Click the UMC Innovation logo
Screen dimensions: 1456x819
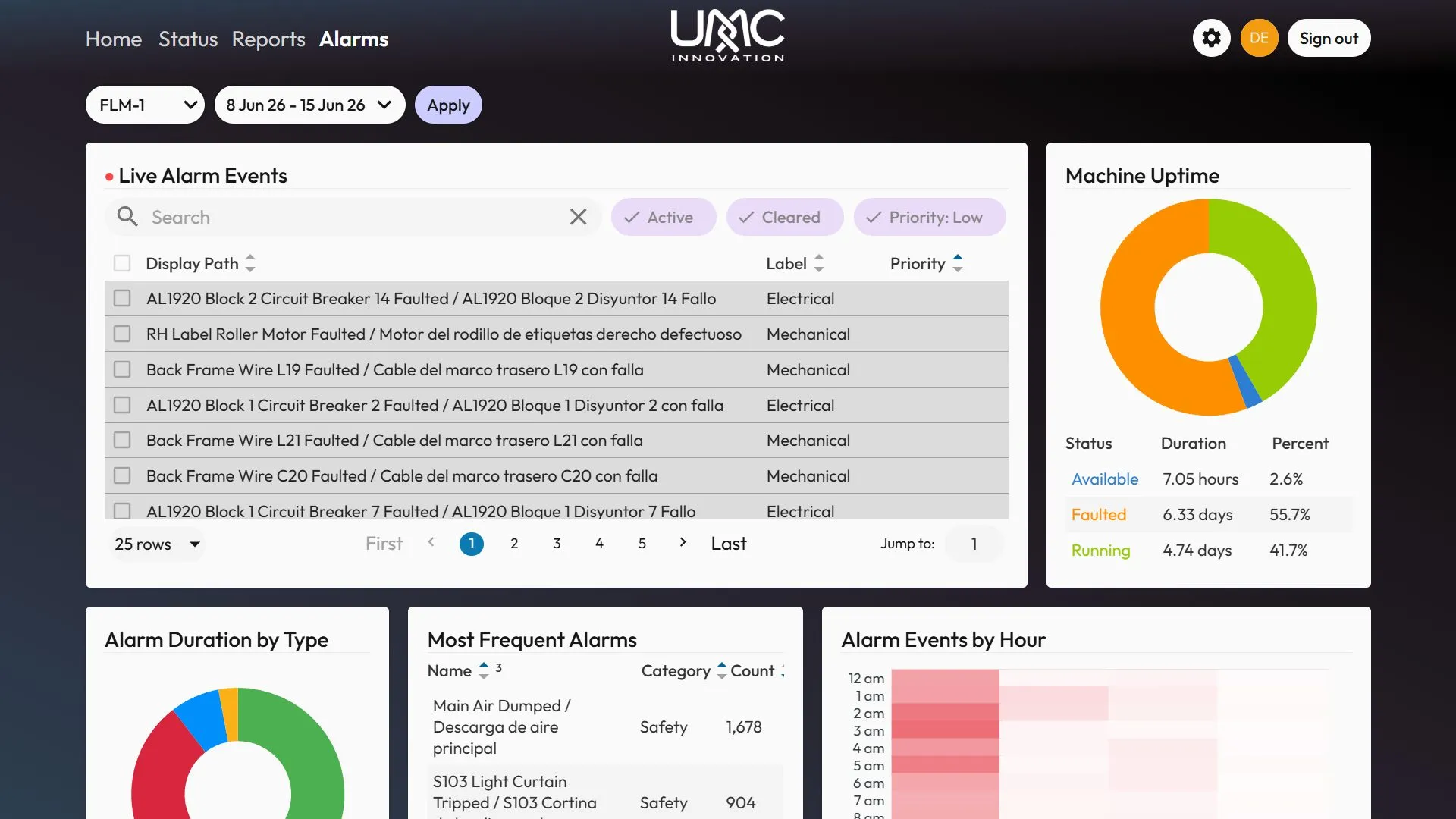point(727,36)
